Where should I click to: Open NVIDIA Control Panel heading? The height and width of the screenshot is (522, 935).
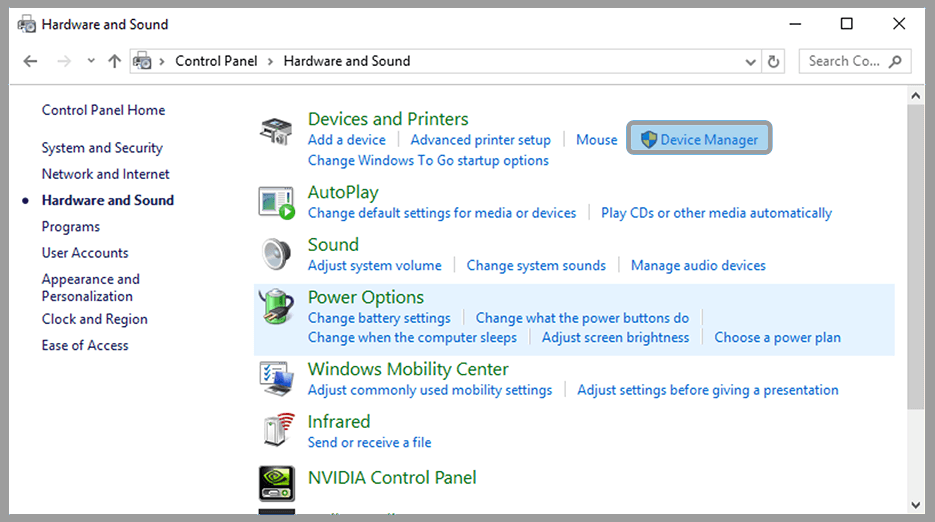[x=392, y=478]
